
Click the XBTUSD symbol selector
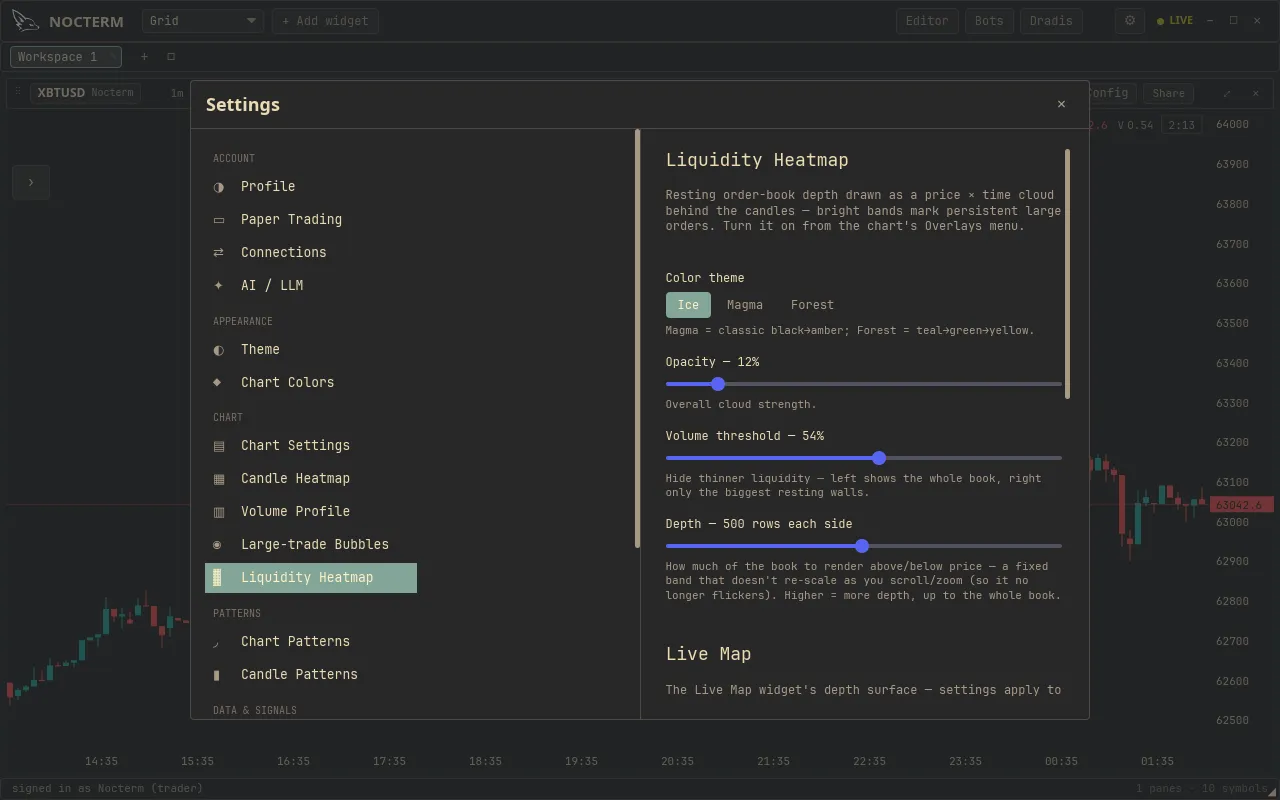point(85,93)
